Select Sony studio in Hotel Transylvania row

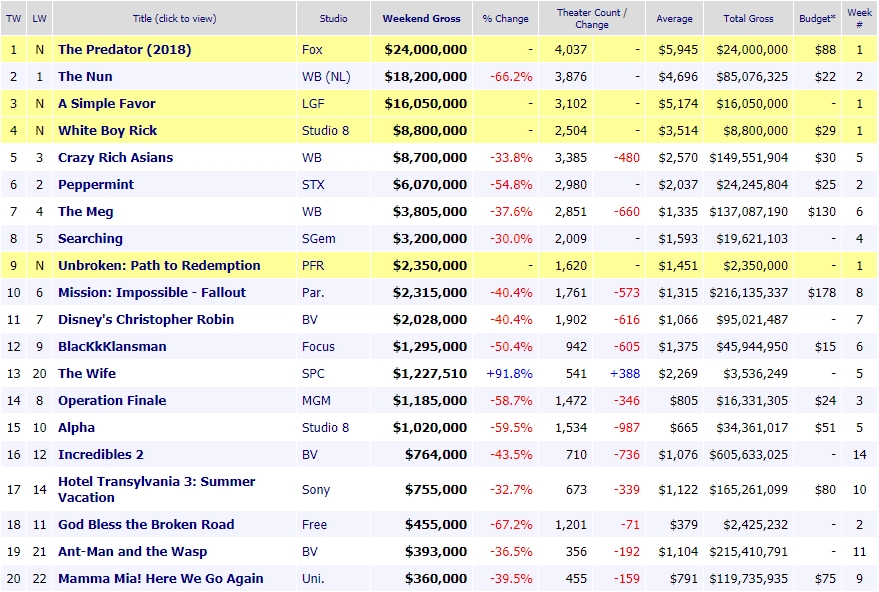click(x=316, y=489)
